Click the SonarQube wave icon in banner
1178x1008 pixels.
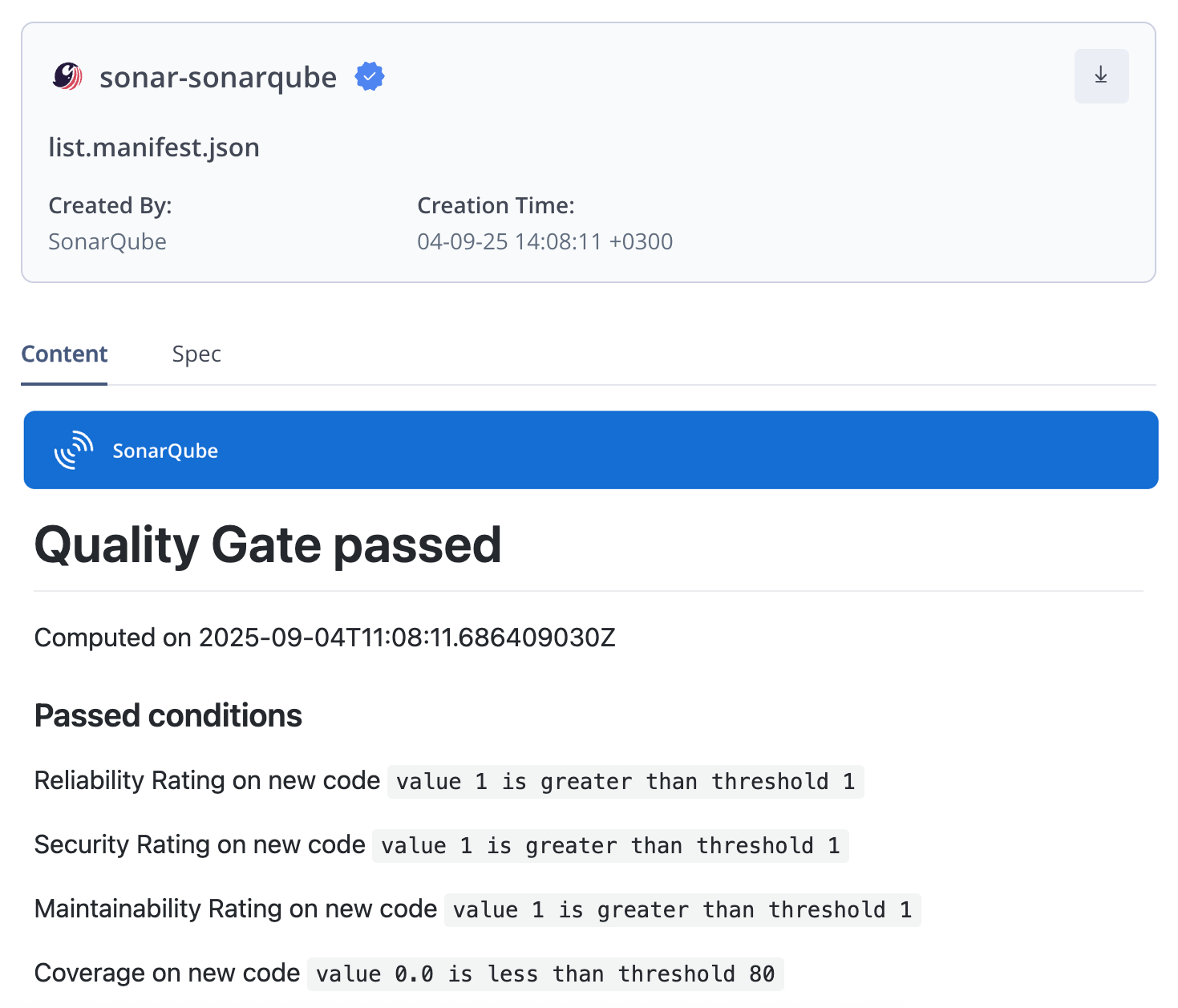click(x=74, y=450)
